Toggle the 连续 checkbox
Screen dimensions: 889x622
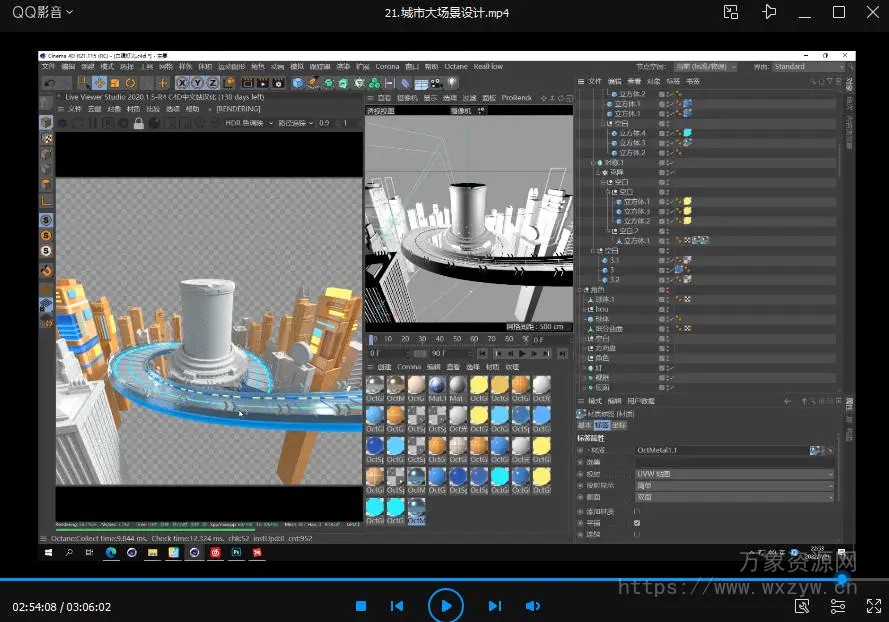click(637, 534)
